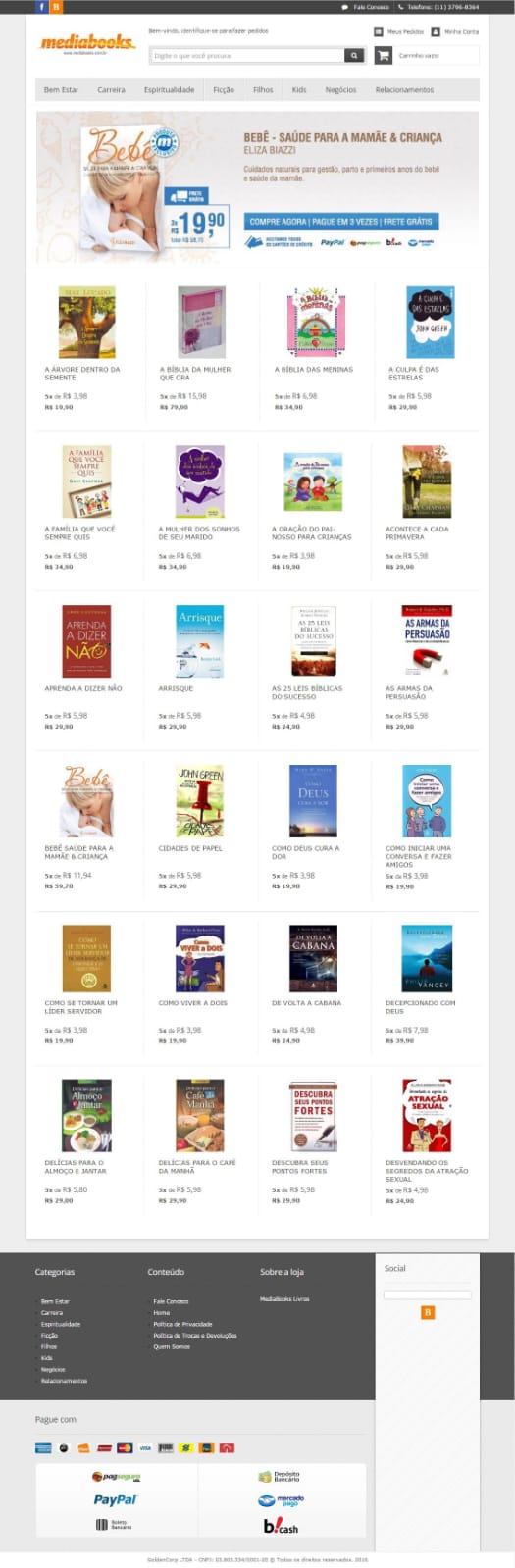Open Cidades de Papel book thumbnail
515x1568 pixels.
tap(200, 801)
